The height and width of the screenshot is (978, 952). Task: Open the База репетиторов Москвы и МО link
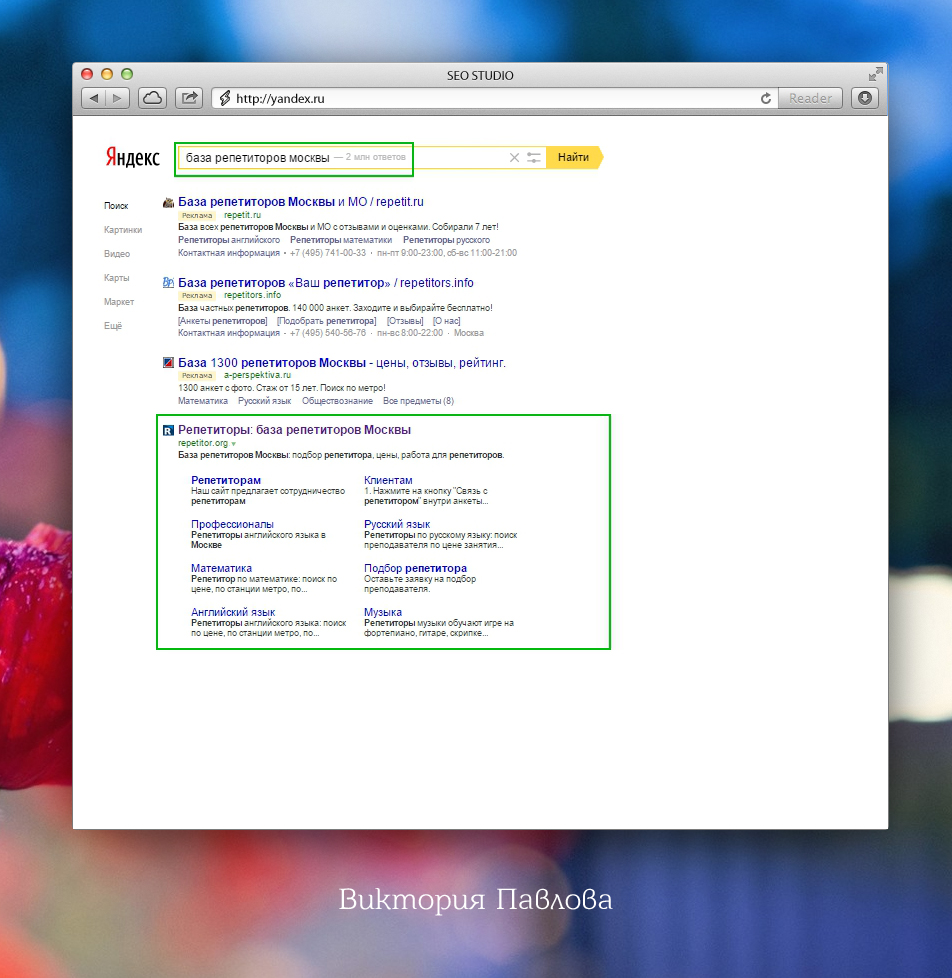point(301,201)
